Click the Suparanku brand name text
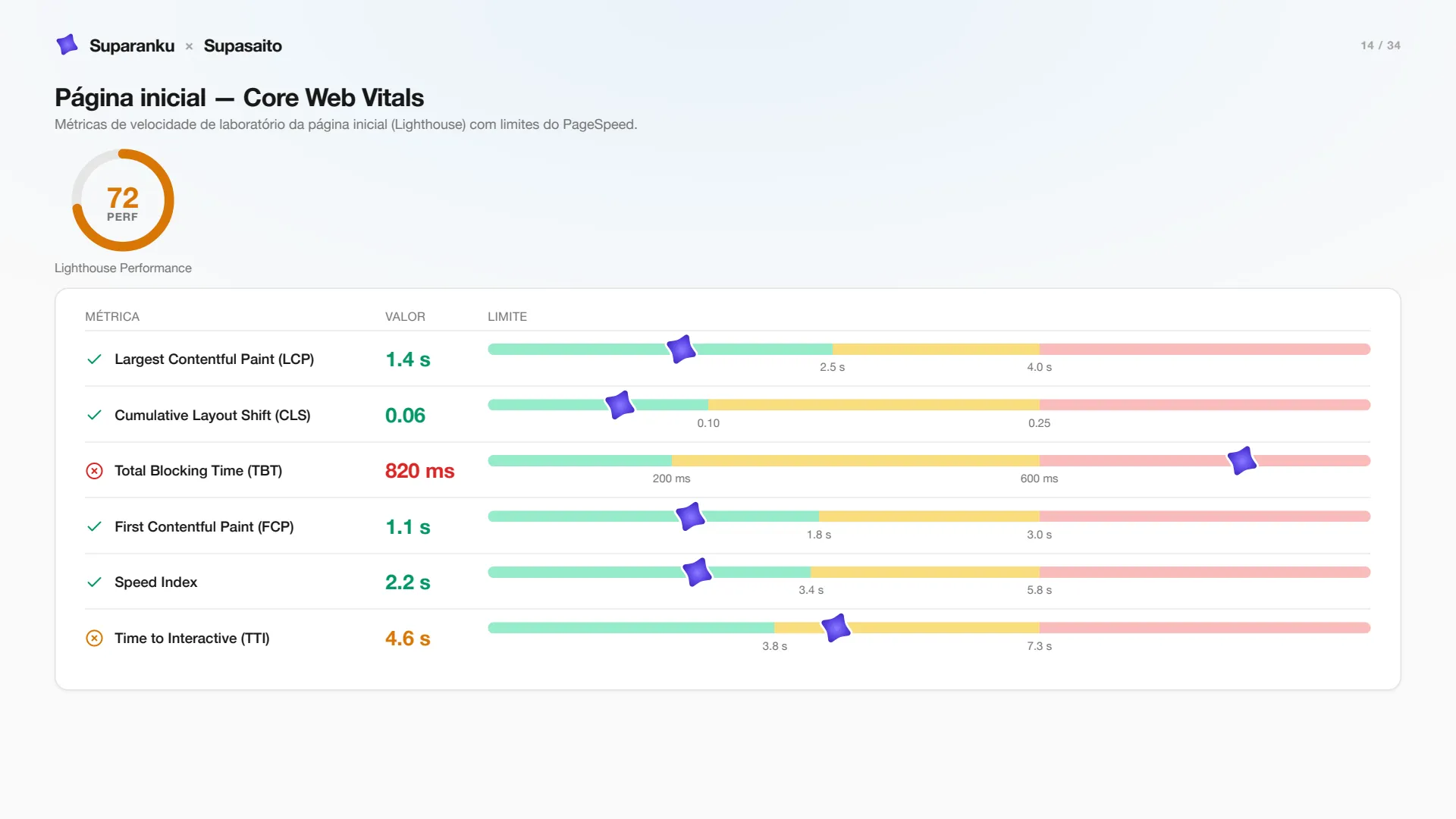1456x819 pixels. click(x=132, y=45)
